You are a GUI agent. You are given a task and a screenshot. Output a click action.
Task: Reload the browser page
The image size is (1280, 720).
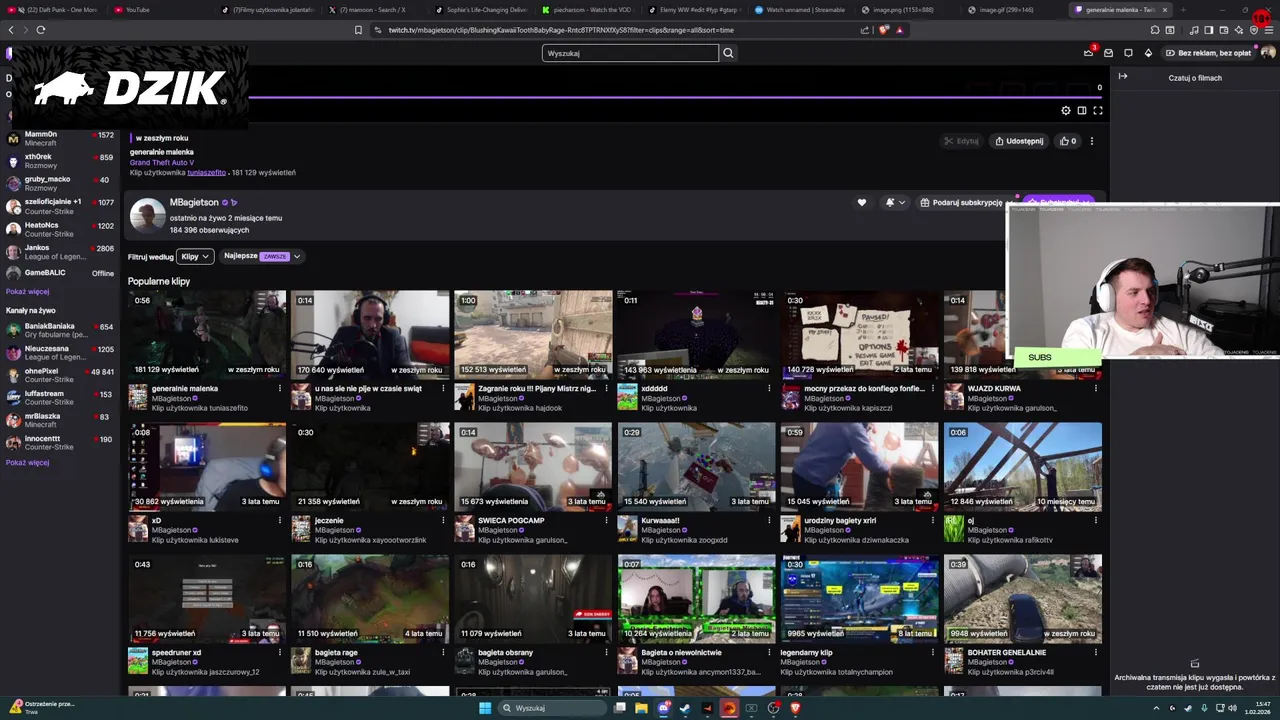click(x=41, y=30)
